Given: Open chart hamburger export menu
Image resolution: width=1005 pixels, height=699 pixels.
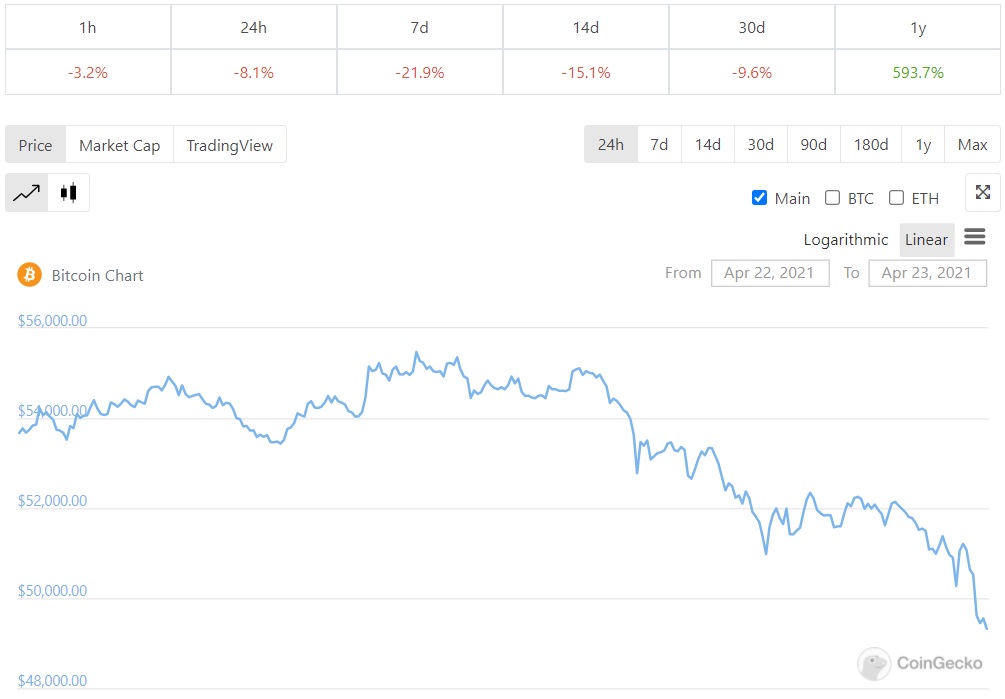Looking at the screenshot, I should click(x=975, y=238).
